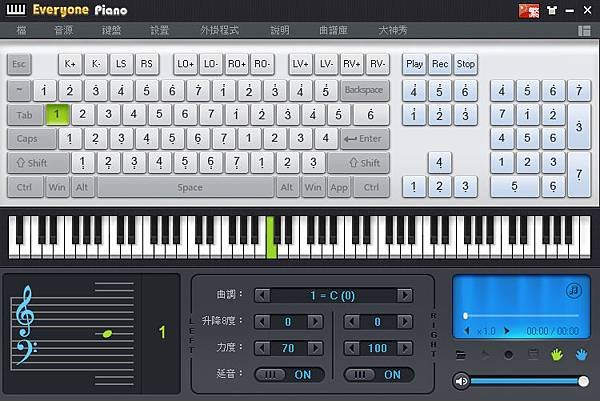Click the RO- right octave down key
The image size is (600, 401).
pyautogui.click(x=262, y=64)
